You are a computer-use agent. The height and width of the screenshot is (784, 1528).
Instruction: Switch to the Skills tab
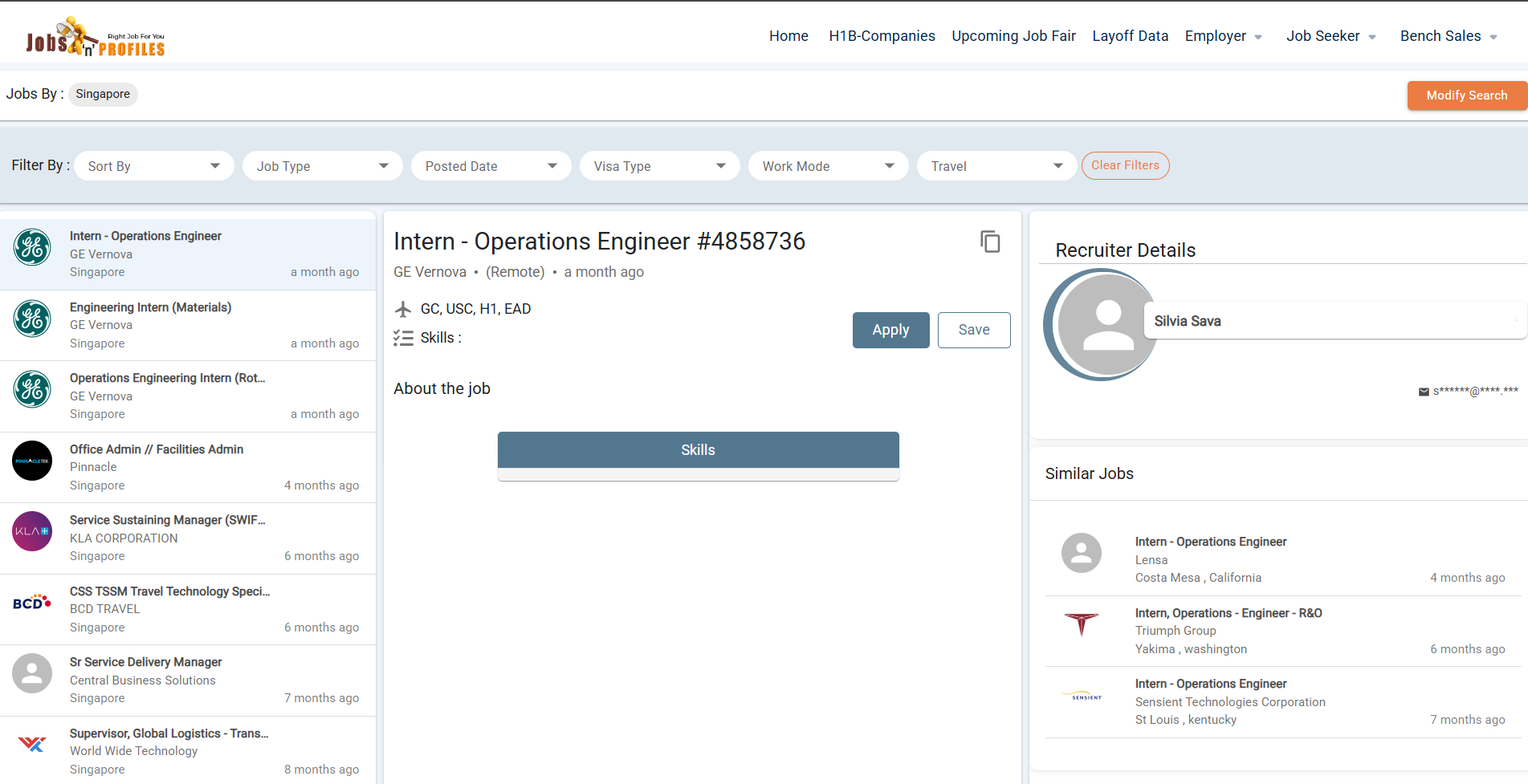[699, 450]
